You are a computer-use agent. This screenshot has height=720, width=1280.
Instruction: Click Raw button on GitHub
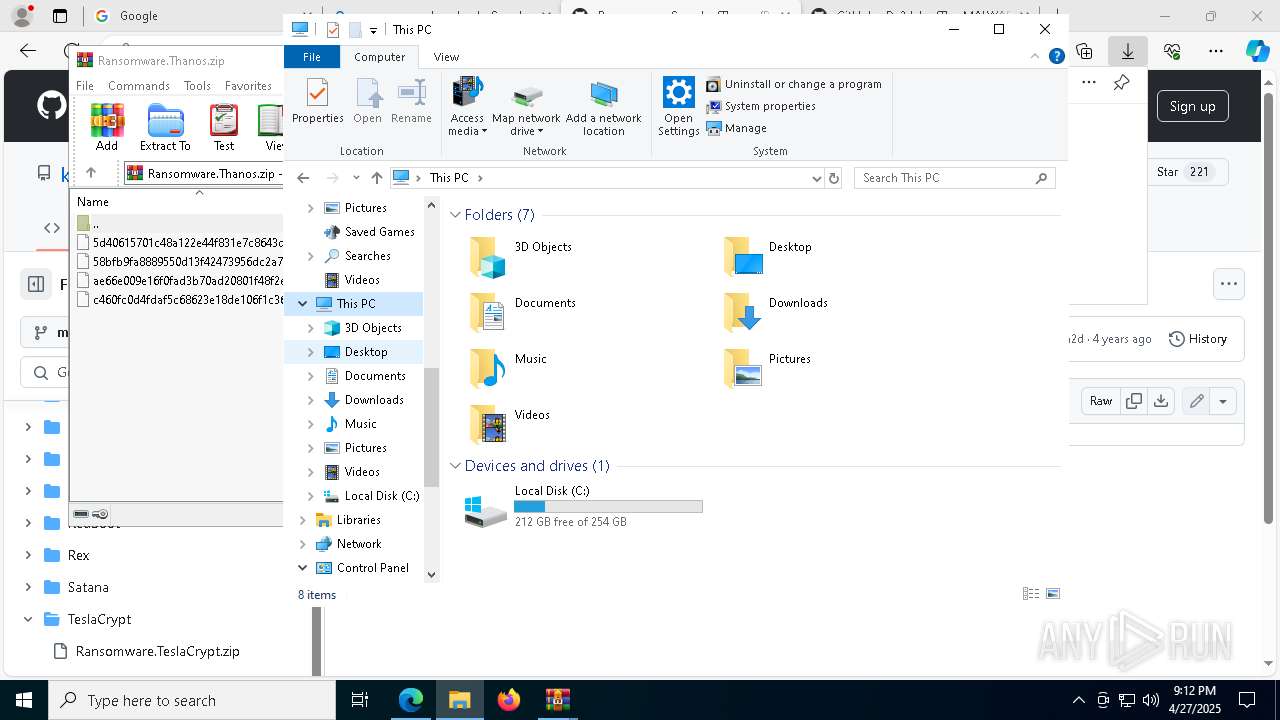tap(1101, 401)
